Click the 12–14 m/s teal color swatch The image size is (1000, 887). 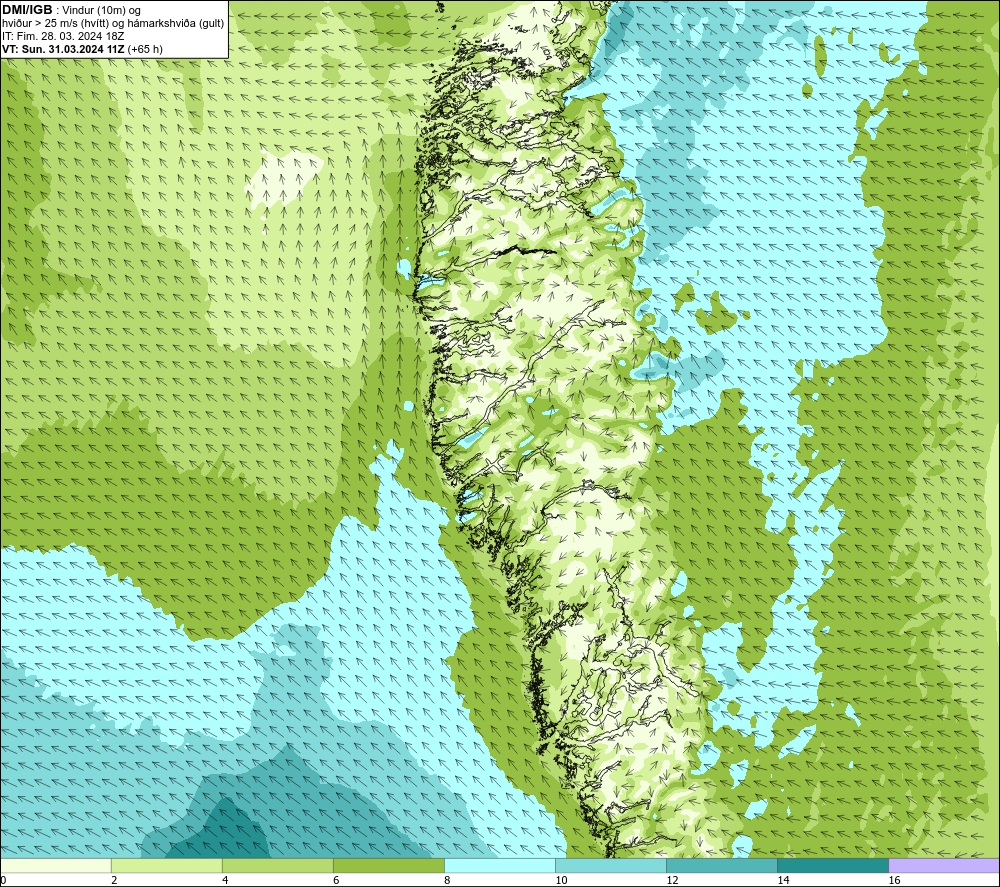(x=721, y=865)
